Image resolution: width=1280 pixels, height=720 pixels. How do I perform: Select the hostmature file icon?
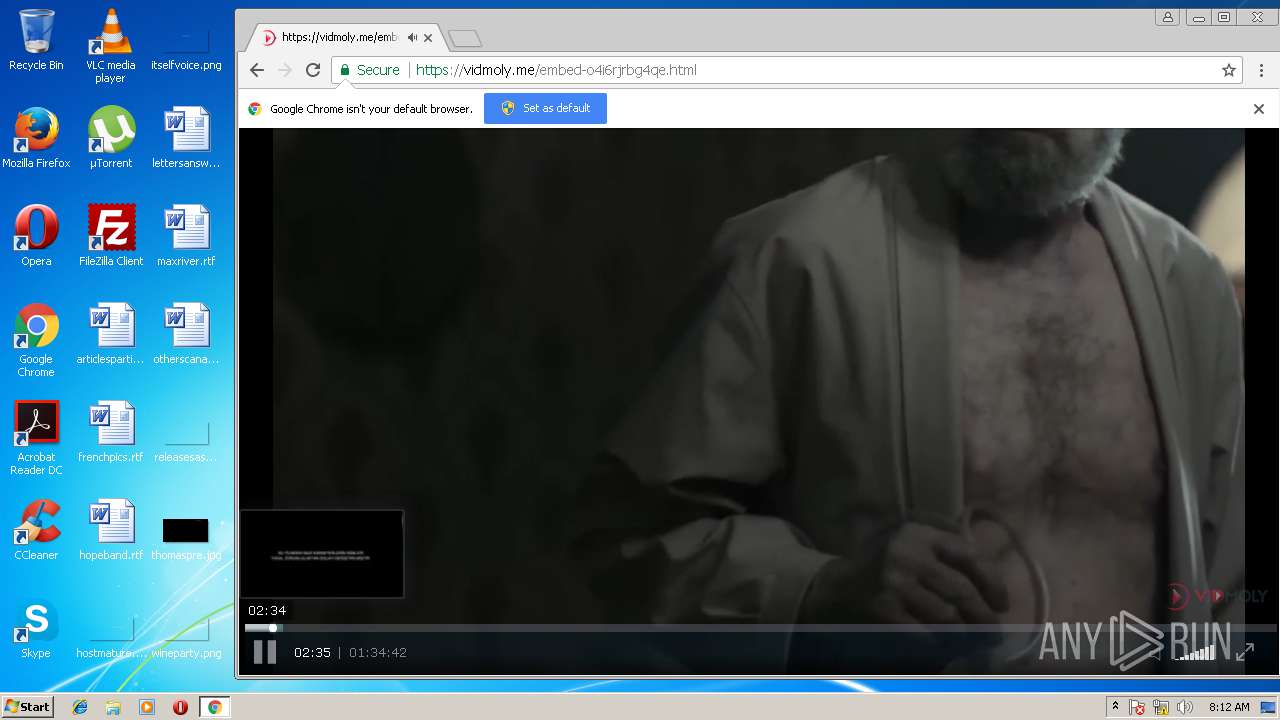coord(110,638)
